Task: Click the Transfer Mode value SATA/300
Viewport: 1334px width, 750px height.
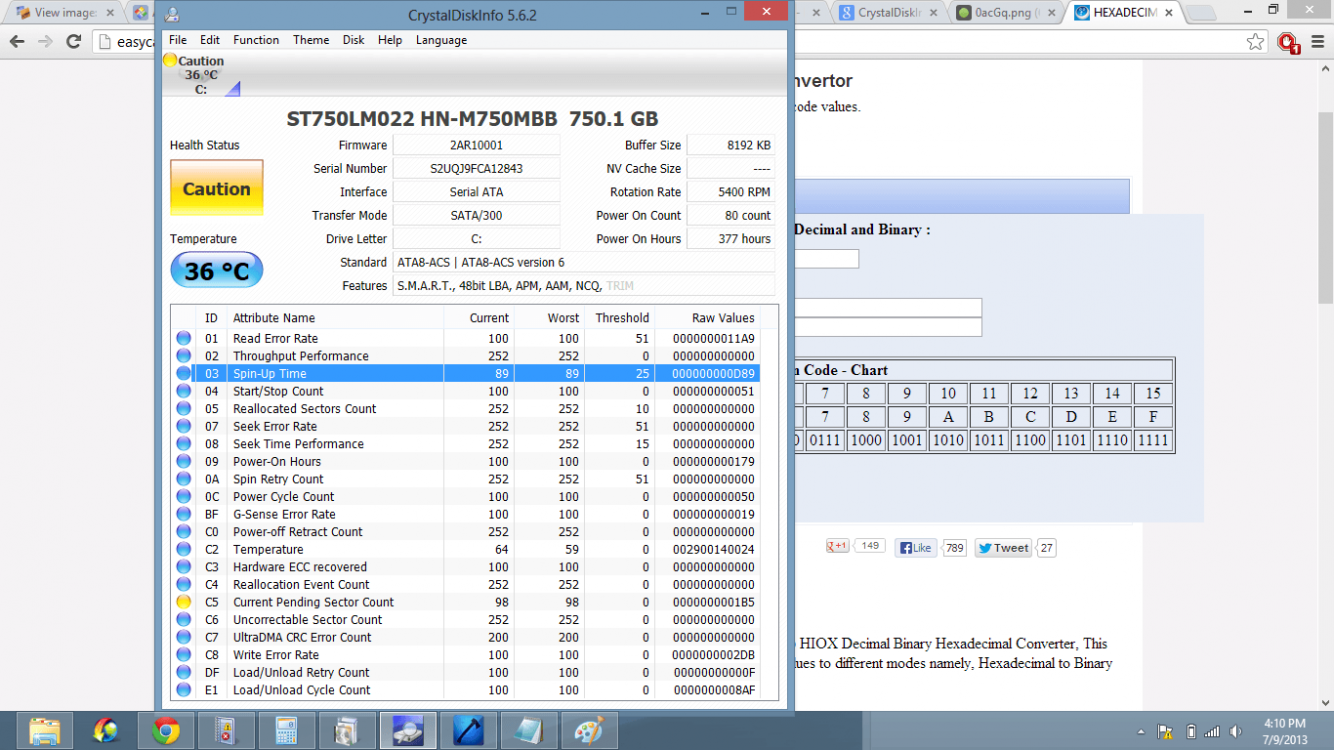Action: tap(476, 215)
